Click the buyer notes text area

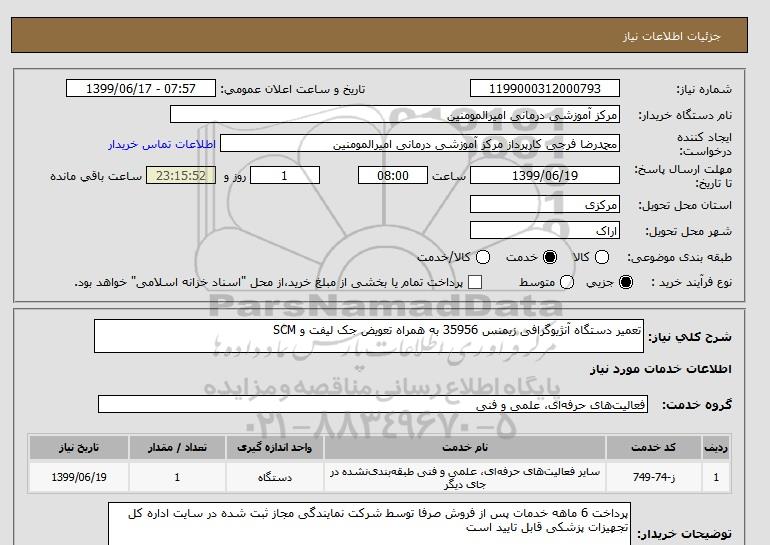pyautogui.click(x=369, y=523)
